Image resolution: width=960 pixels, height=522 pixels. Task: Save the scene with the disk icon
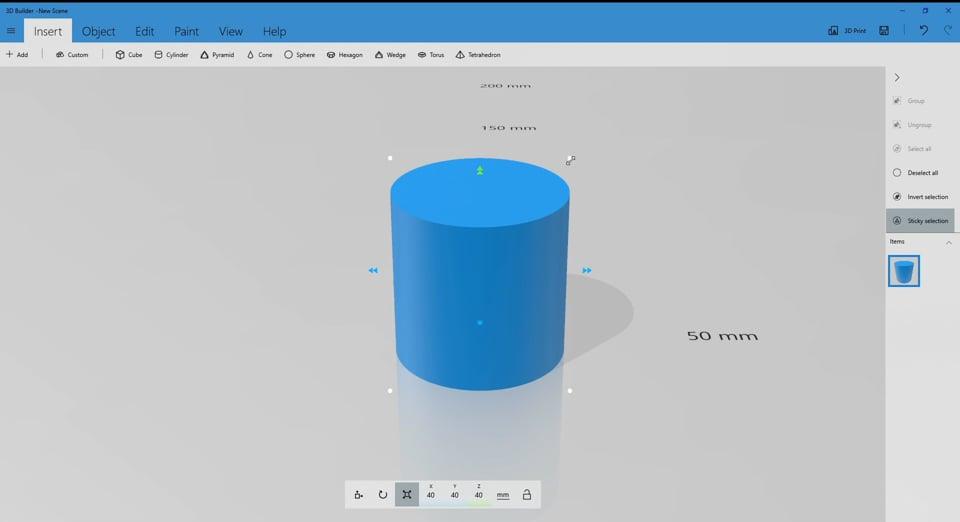[x=884, y=31]
